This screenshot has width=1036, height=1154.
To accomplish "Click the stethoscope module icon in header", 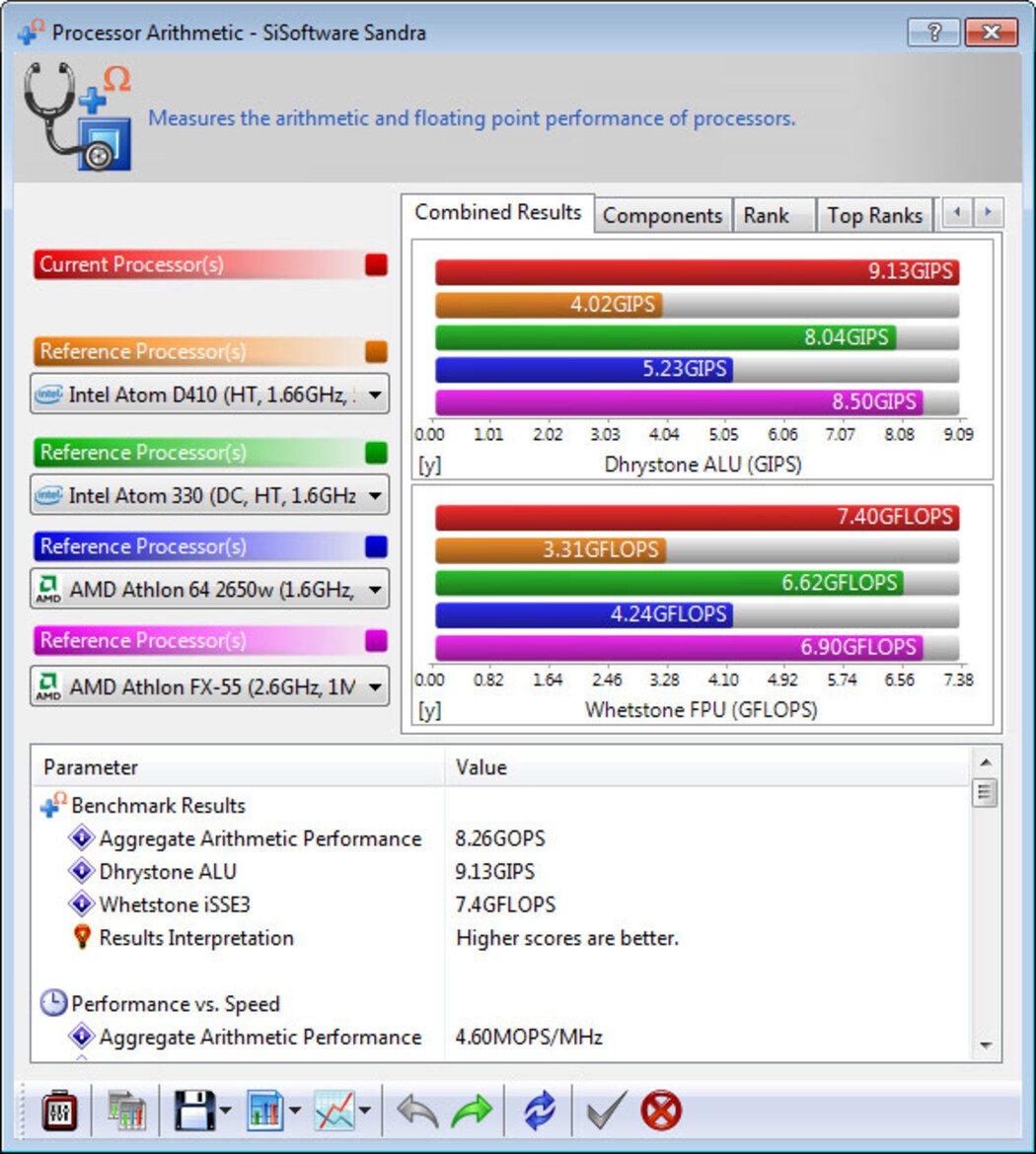I will click(x=78, y=116).
